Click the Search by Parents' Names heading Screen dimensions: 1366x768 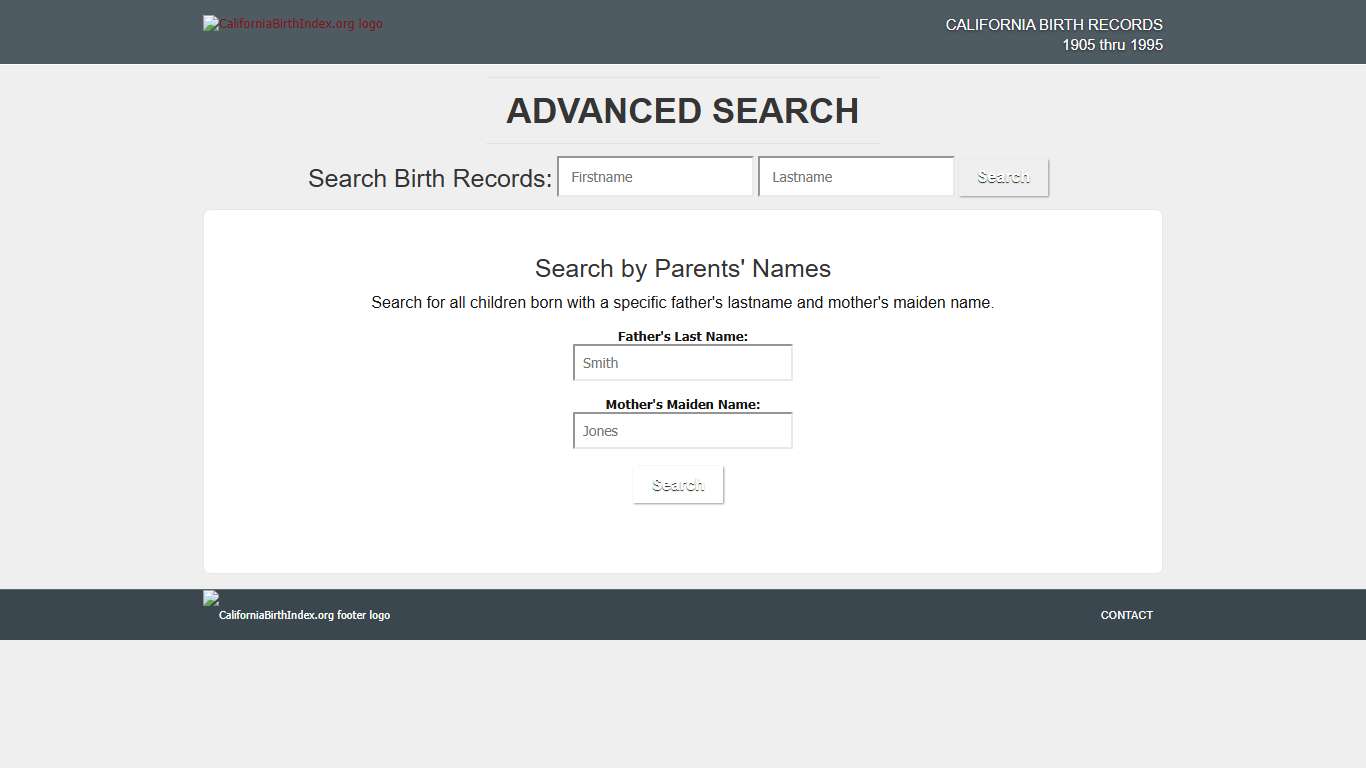click(x=683, y=268)
